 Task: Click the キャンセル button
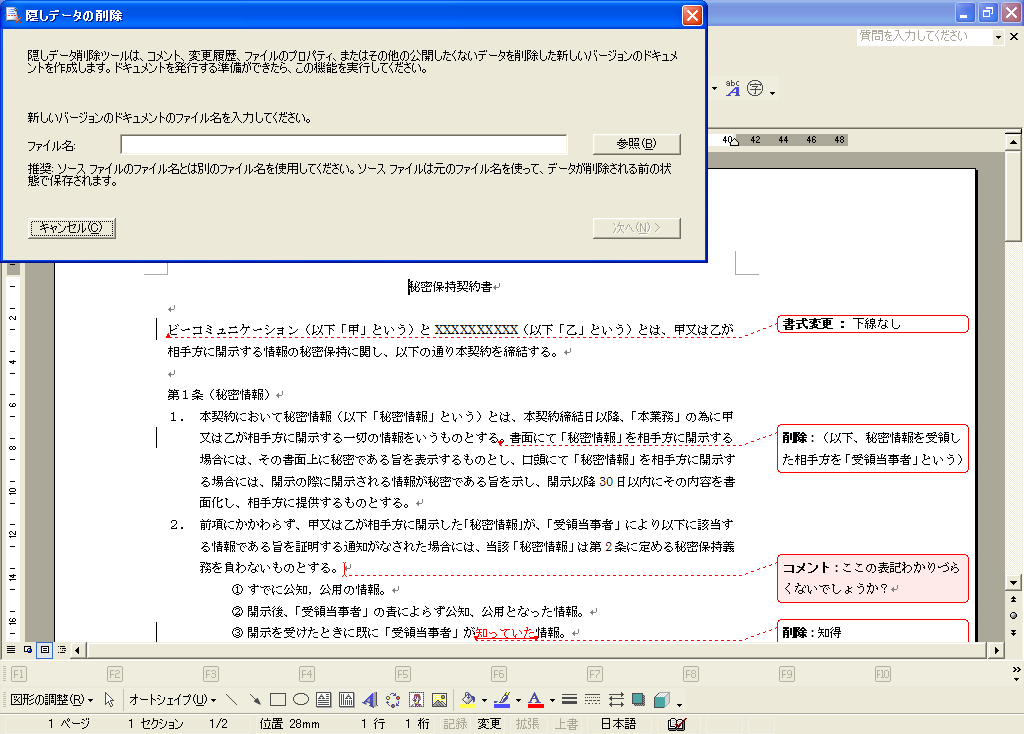coord(72,228)
